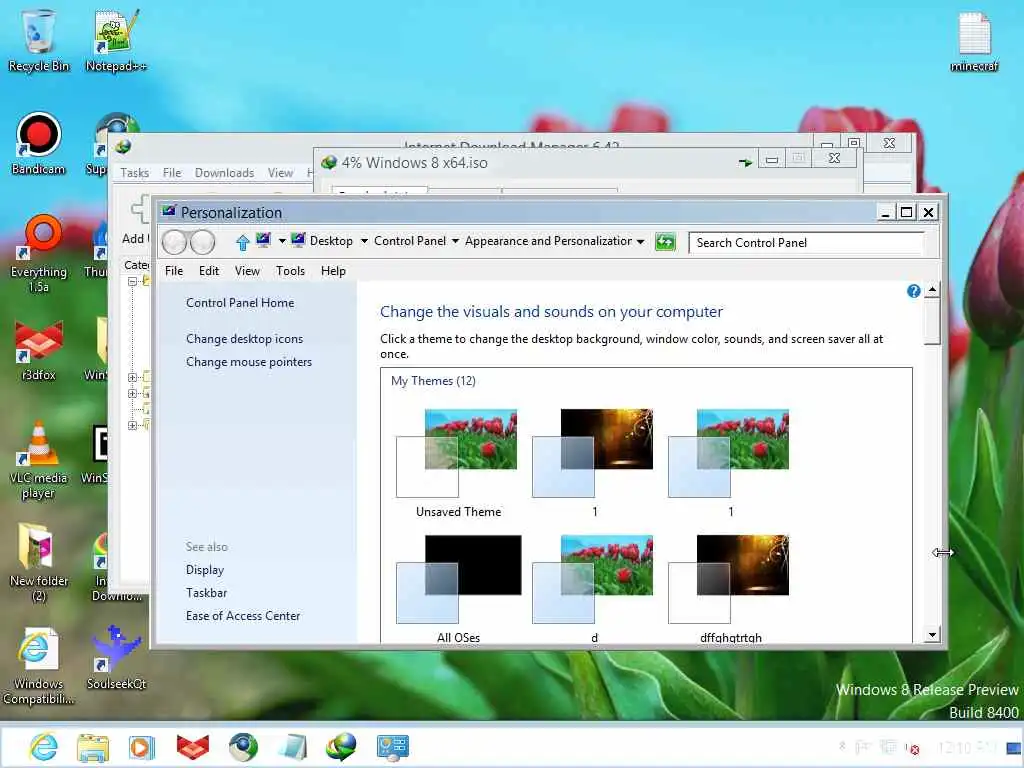Launch SoulseekQt from the desktop

click(116, 658)
